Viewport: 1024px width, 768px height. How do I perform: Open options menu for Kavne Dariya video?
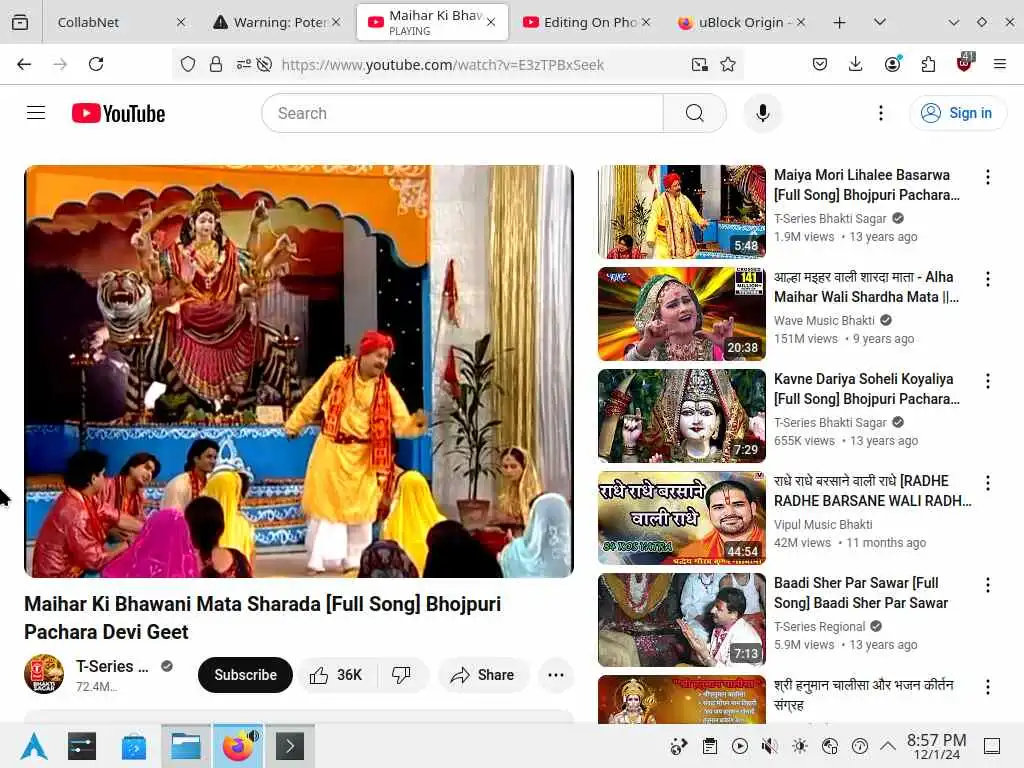(988, 381)
